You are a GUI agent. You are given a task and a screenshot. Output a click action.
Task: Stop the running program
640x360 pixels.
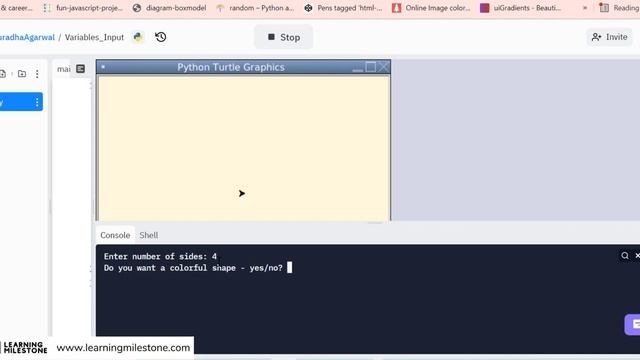click(x=284, y=37)
